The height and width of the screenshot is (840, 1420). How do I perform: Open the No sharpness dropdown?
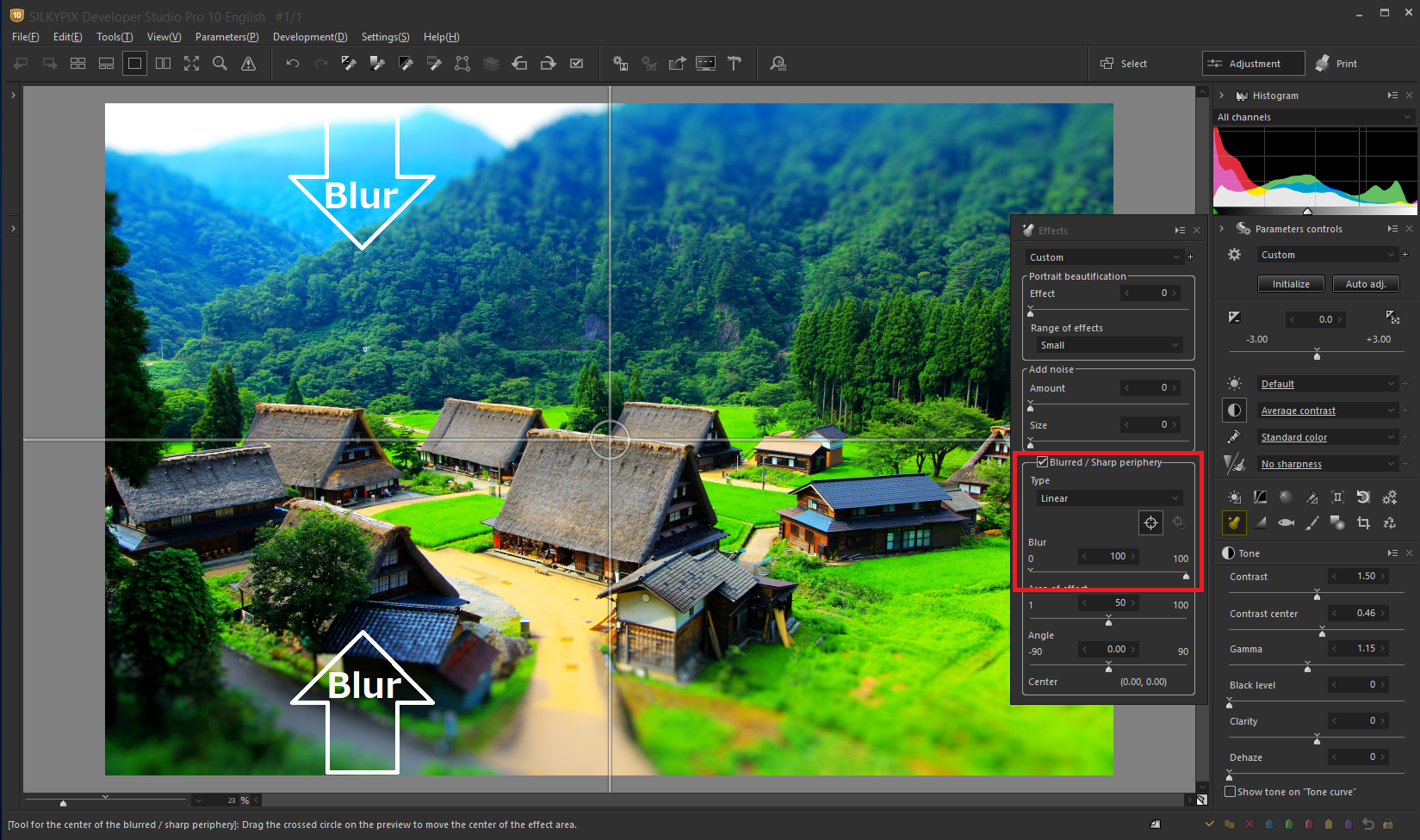point(1327,464)
